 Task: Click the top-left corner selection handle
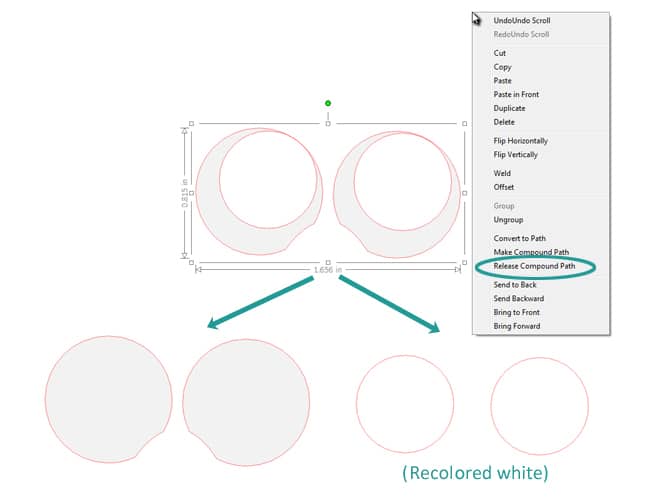pos(193,124)
